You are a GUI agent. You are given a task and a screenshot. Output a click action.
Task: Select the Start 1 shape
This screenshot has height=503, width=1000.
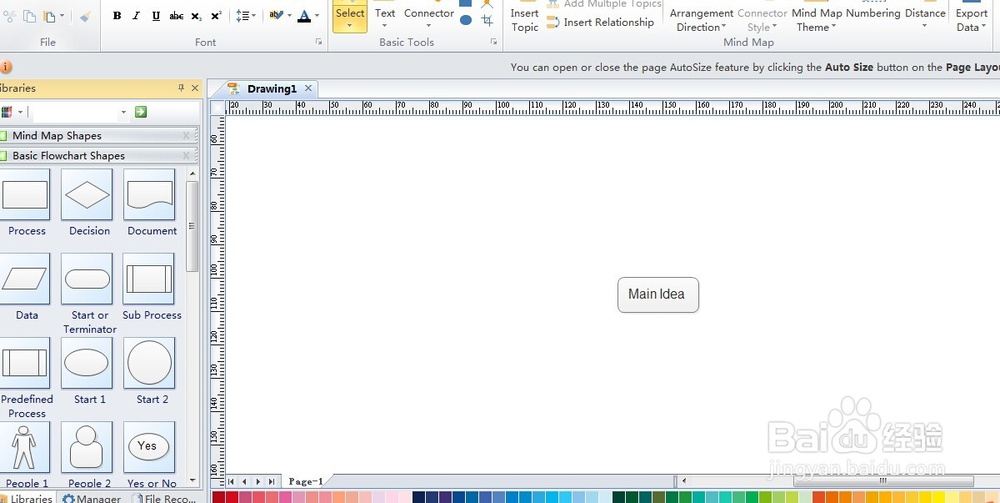(87, 363)
